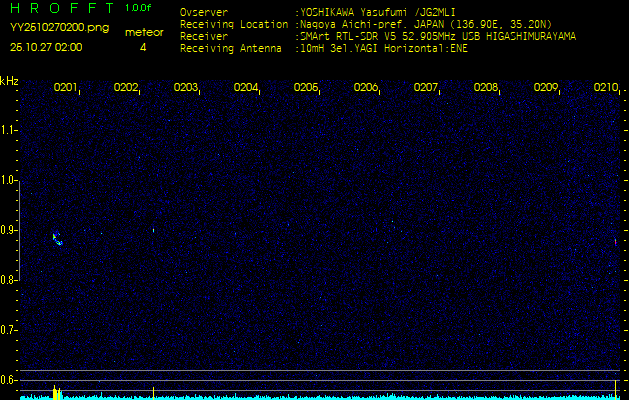Select the file name YY2510270200.png
This screenshot has width=629, height=400.
click(x=59, y=28)
